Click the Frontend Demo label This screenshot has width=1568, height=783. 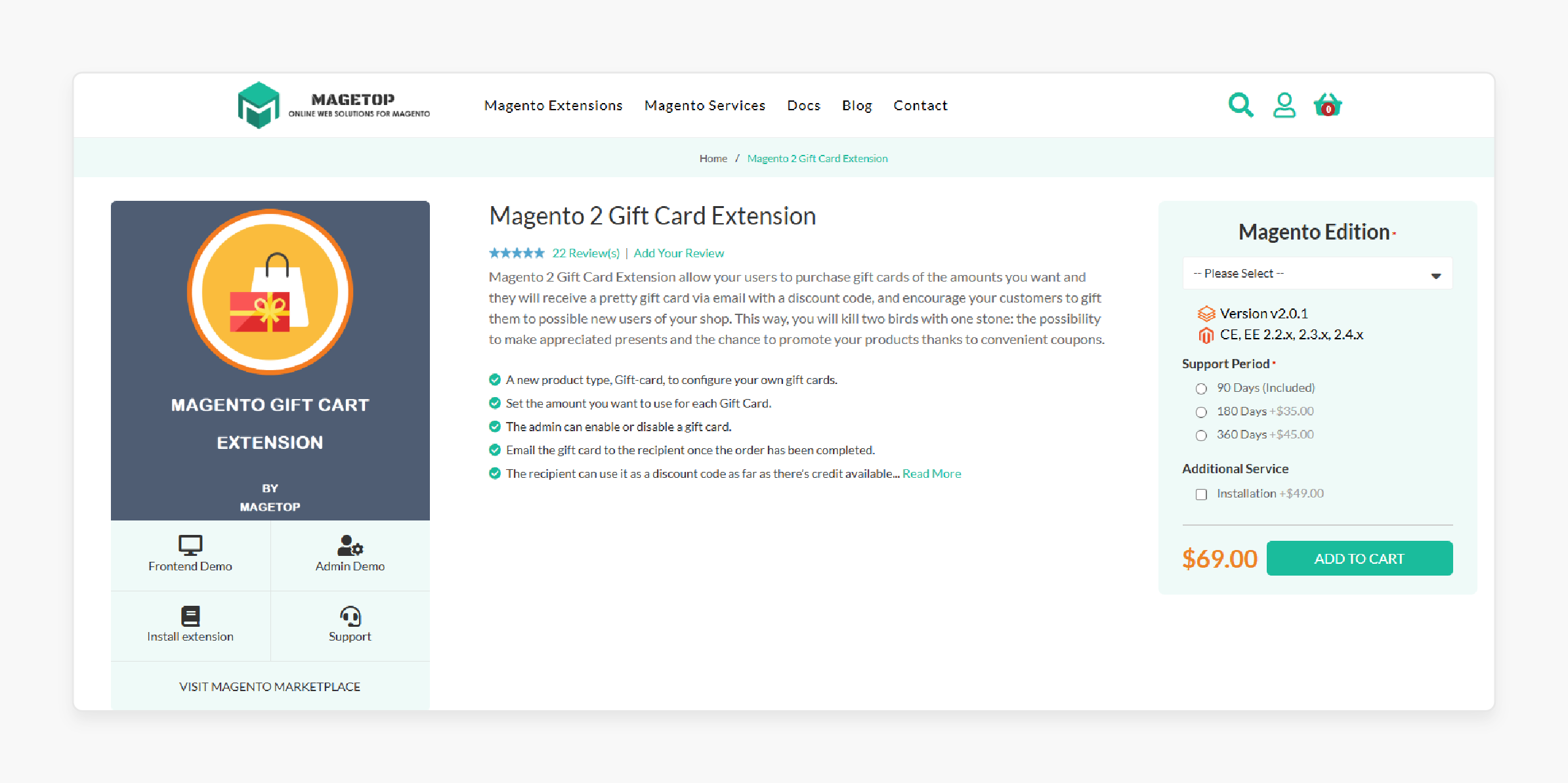[190, 566]
